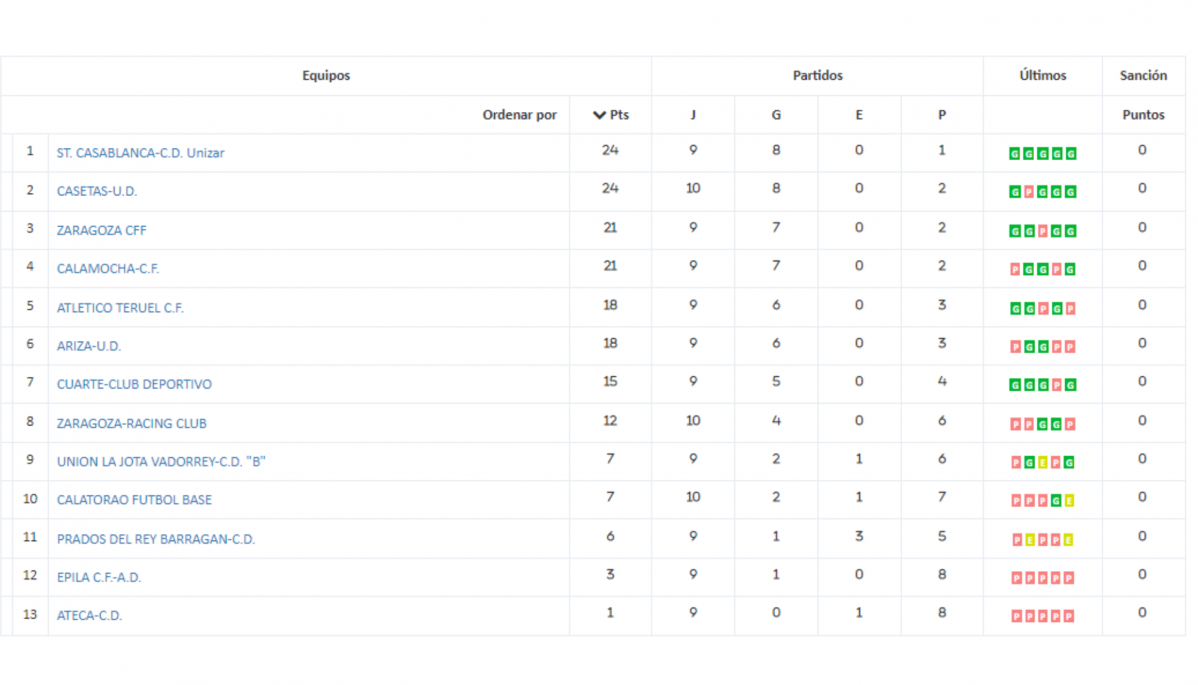Click the Pts sort chevron arrow
Screen dimensions: 1198x685
click(599, 115)
